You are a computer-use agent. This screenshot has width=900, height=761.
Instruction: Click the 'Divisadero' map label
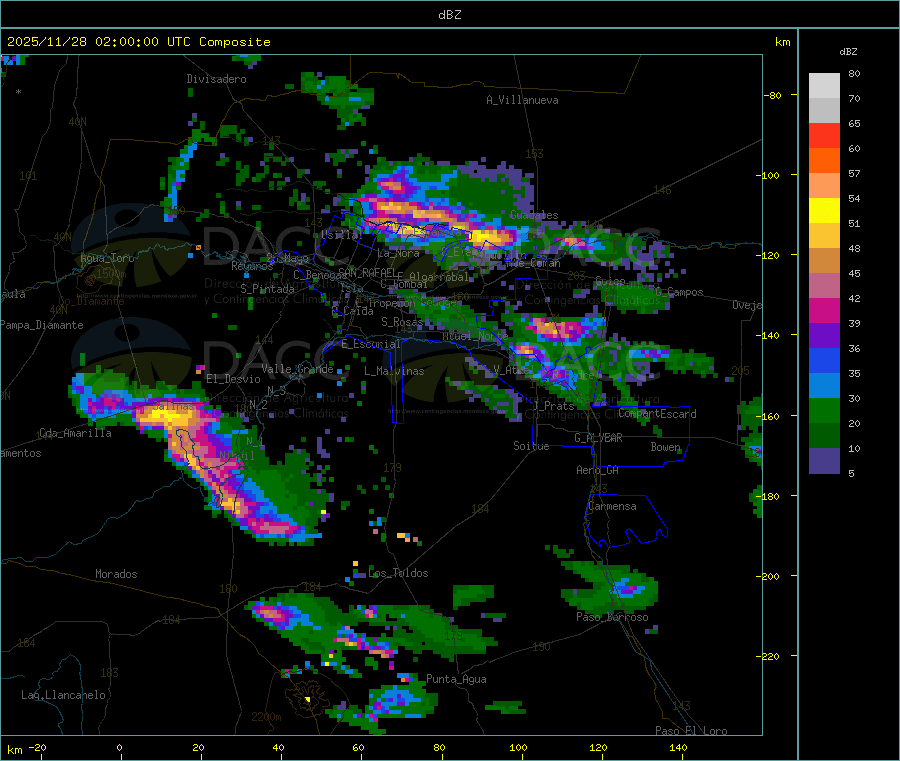(x=216, y=79)
